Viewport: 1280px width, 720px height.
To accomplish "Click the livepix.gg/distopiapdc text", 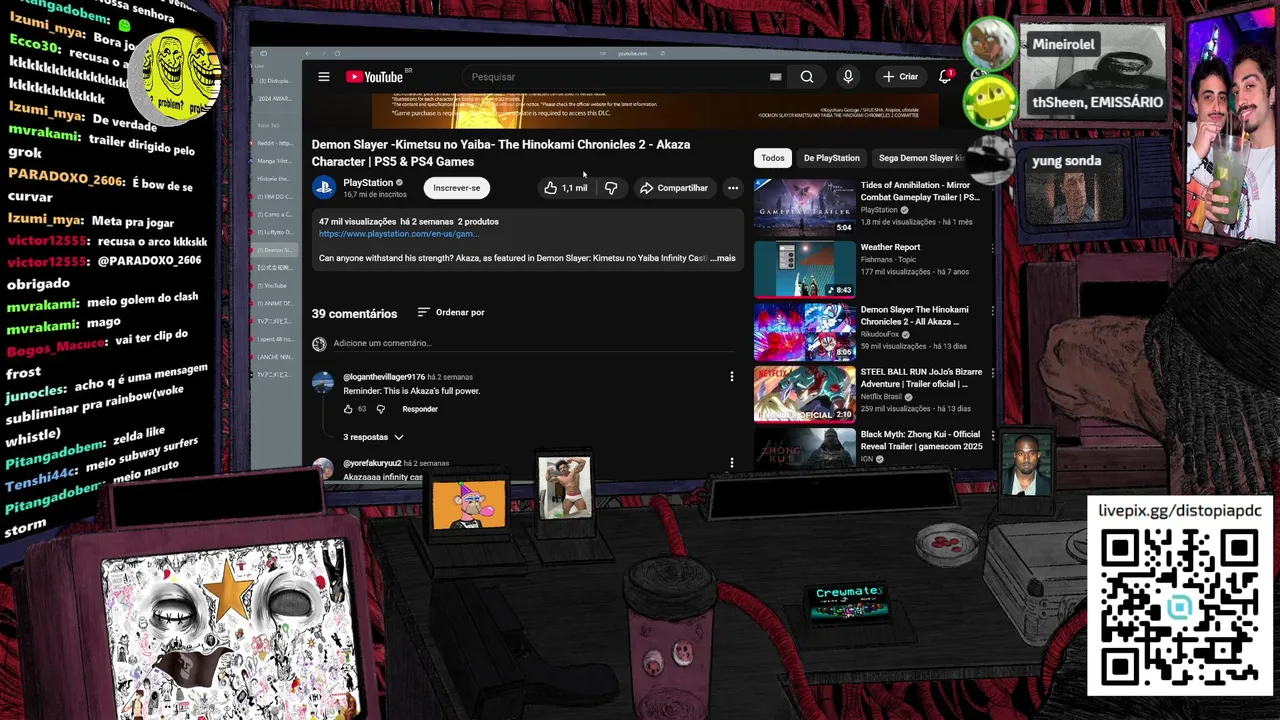I will (1180, 511).
